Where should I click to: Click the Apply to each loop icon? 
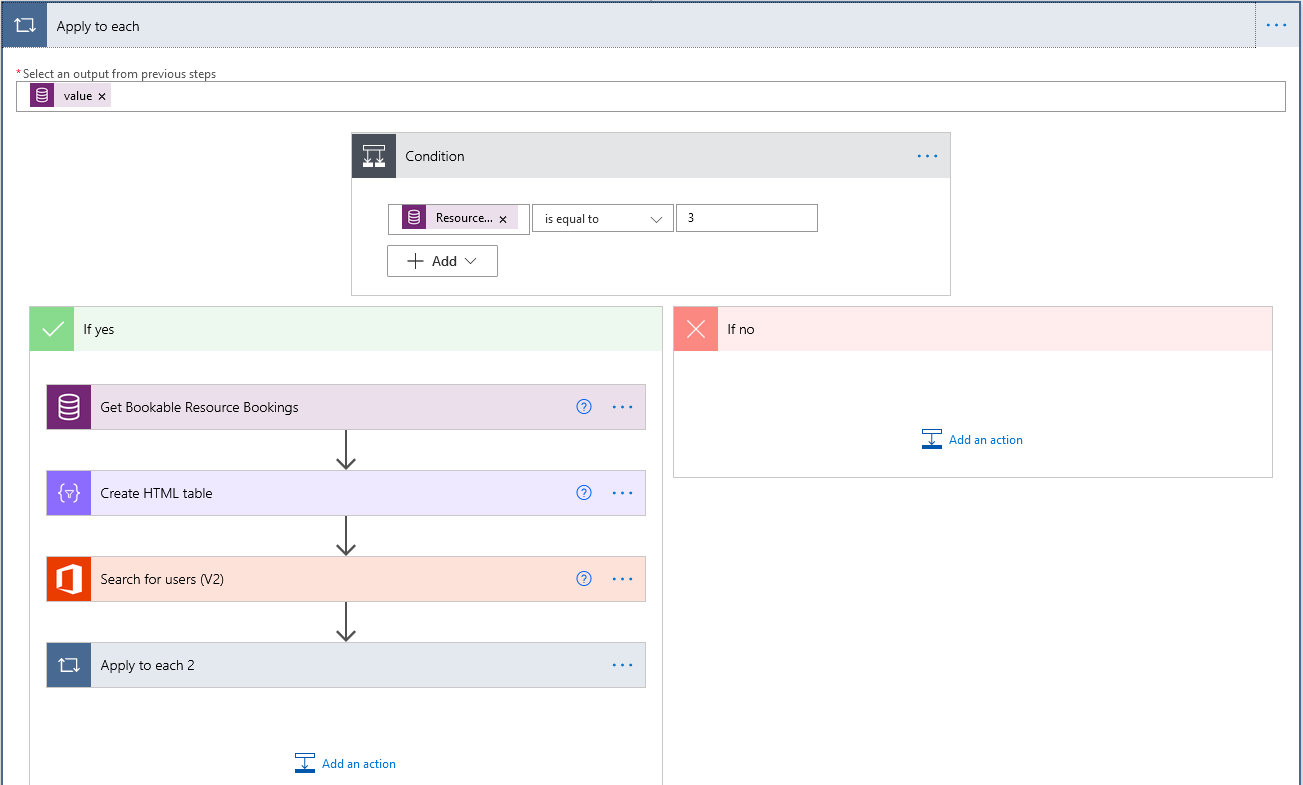click(24, 26)
